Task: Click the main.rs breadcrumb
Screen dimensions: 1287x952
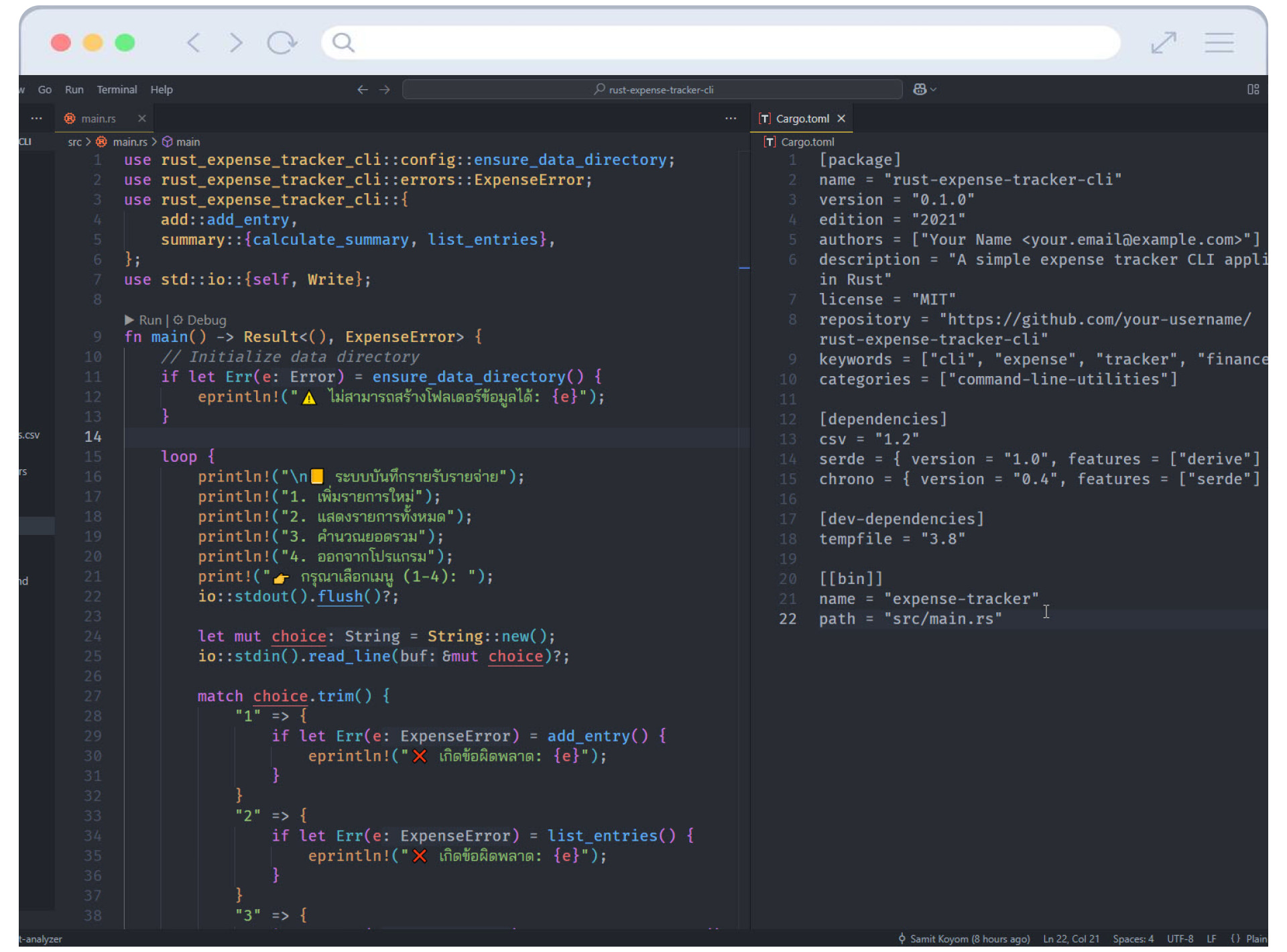Action: pyautogui.click(x=129, y=142)
